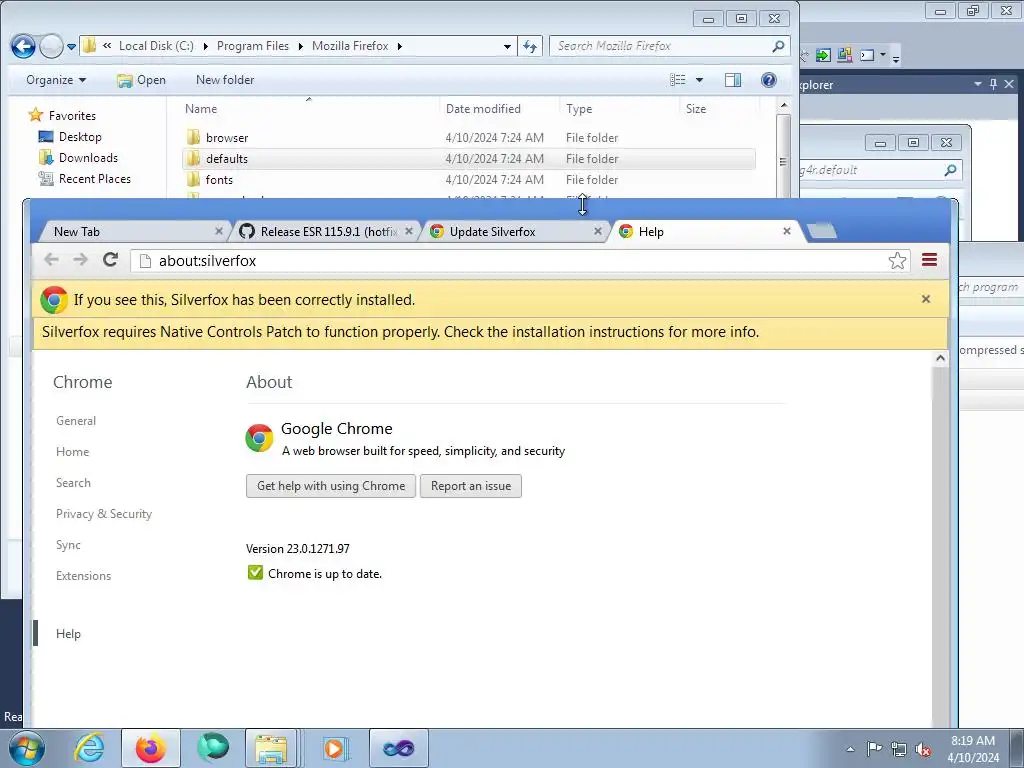Close the New Tab tab
The height and width of the screenshot is (768, 1024).
tap(219, 231)
